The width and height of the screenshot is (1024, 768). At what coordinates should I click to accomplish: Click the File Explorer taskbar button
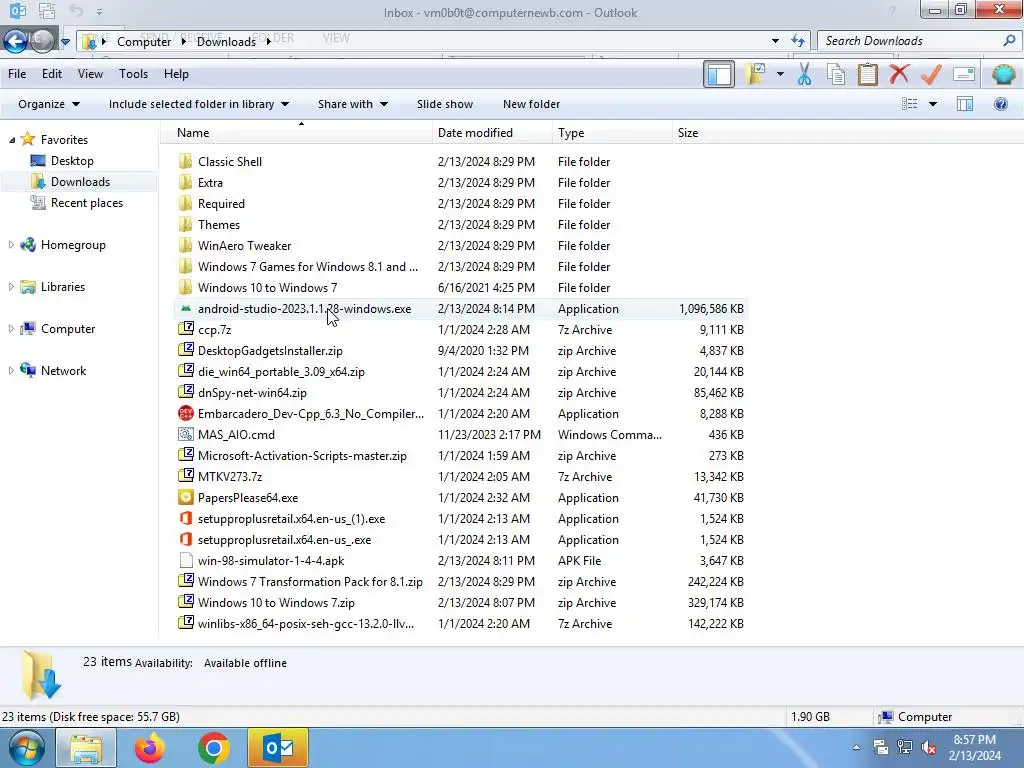[x=86, y=748]
